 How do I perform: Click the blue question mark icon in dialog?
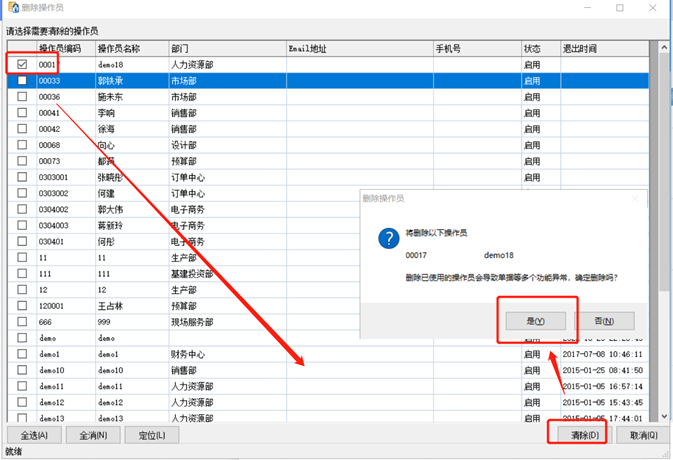tap(387, 238)
